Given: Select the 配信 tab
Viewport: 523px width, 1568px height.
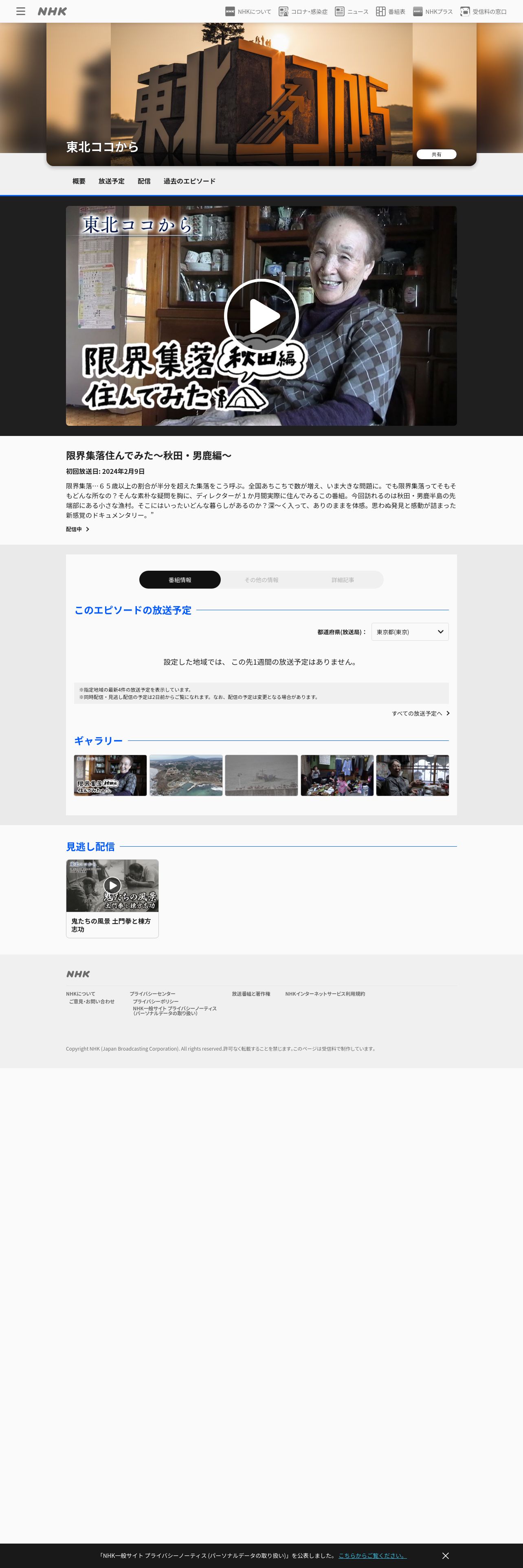Looking at the screenshot, I should pyautogui.click(x=144, y=182).
